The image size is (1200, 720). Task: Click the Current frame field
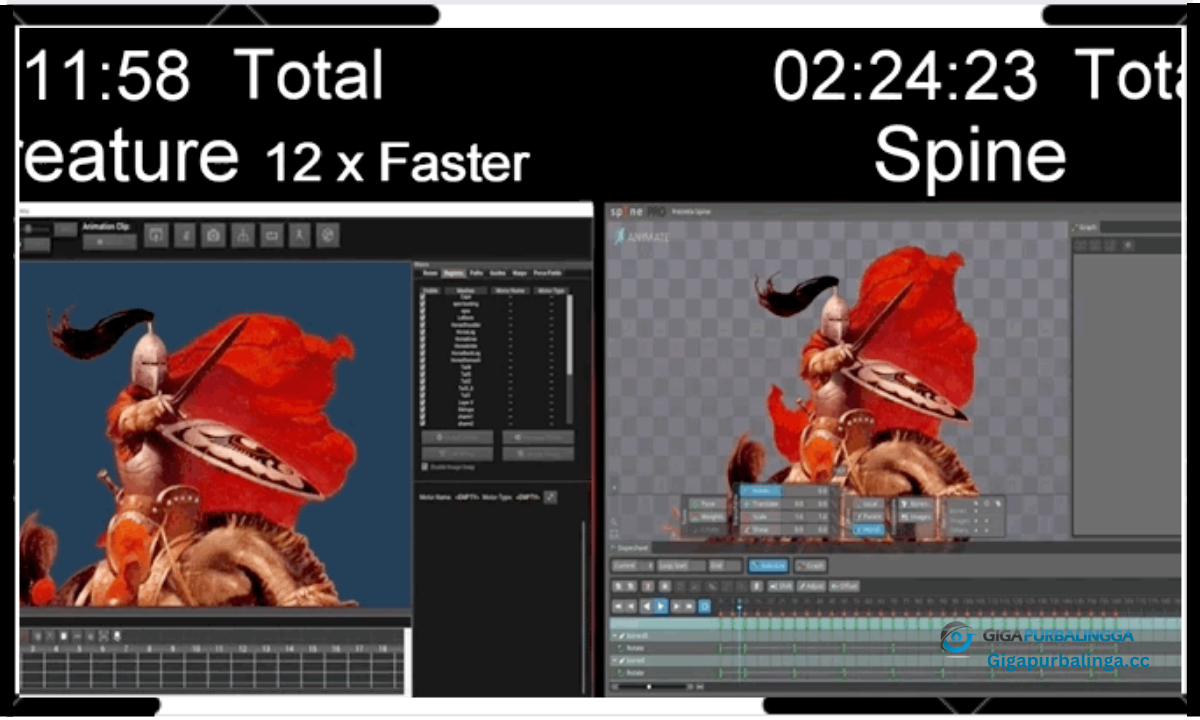click(632, 566)
